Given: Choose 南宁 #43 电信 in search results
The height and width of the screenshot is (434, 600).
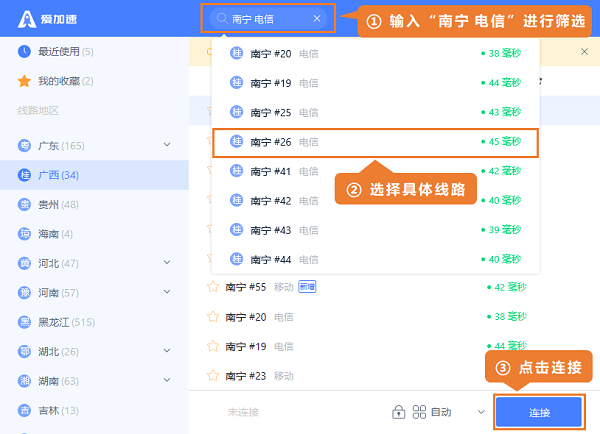Looking at the screenshot, I should pyautogui.click(x=375, y=230).
